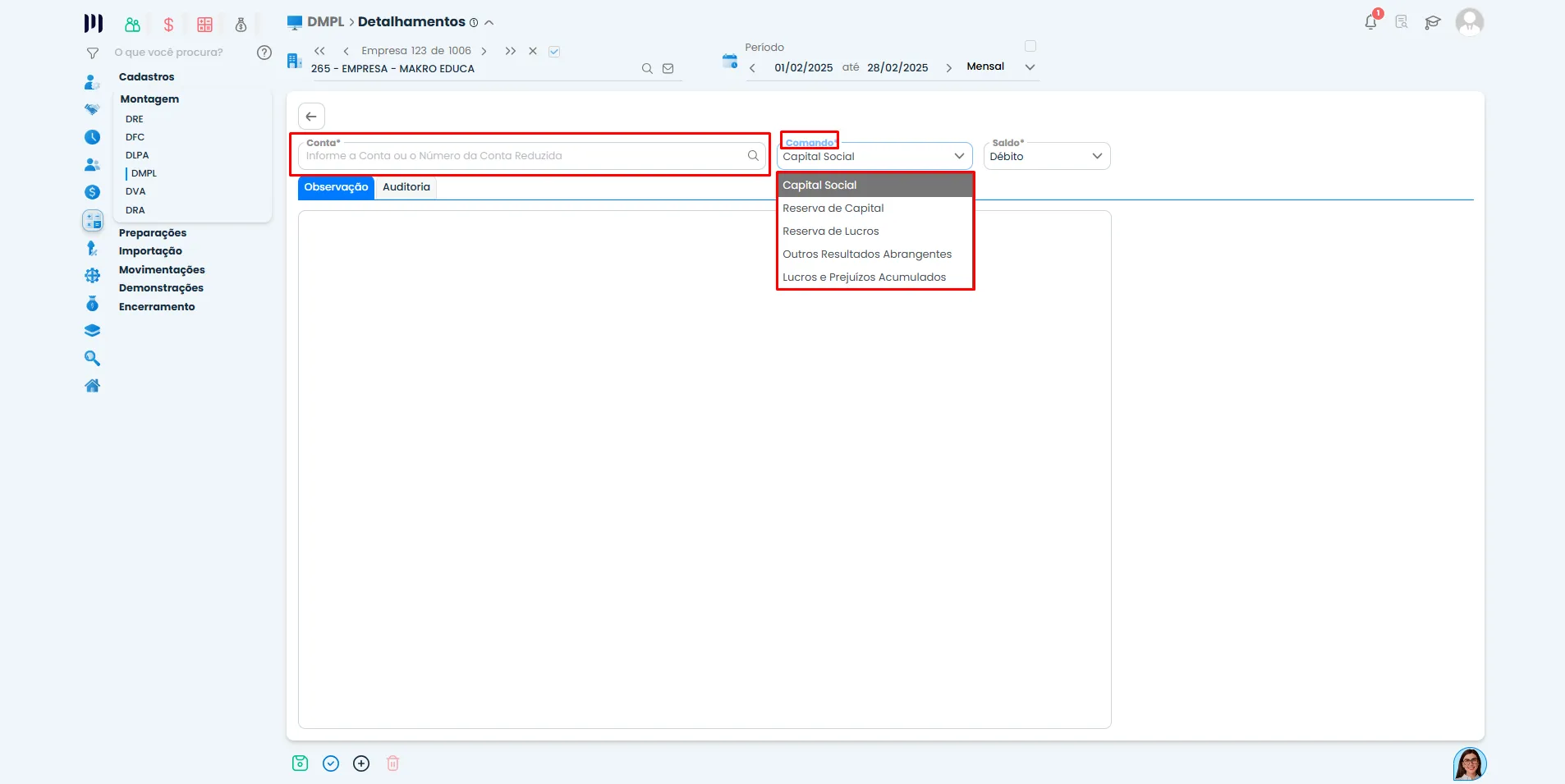The width and height of the screenshot is (1565, 784).
Task: Go to previous period
Action: click(x=752, y=68)
